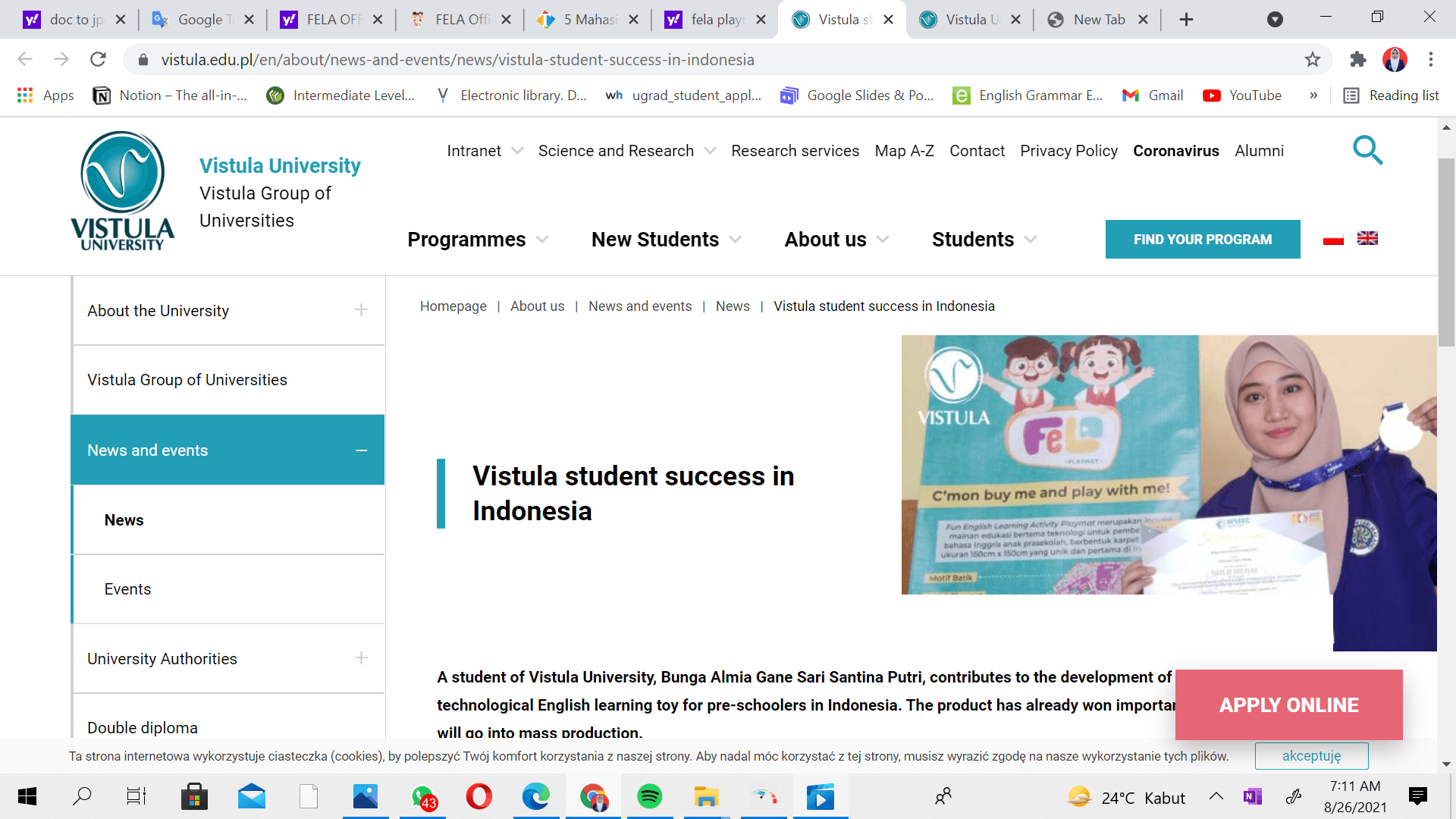Accept cookies by clicking akceptuję
This screenshot has width=1456, height=819.
(1311, 755)
